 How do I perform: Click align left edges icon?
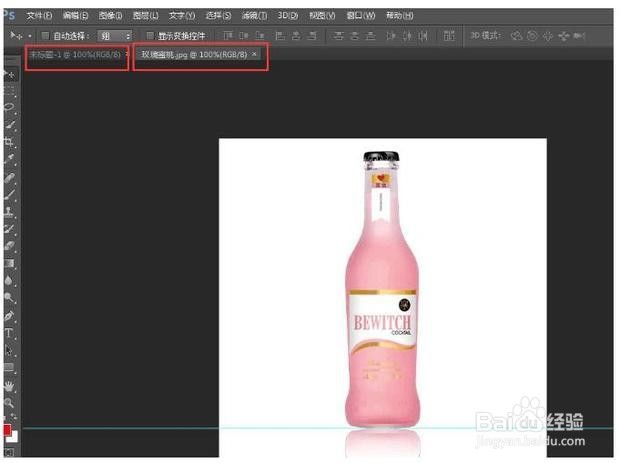point(280,36)
